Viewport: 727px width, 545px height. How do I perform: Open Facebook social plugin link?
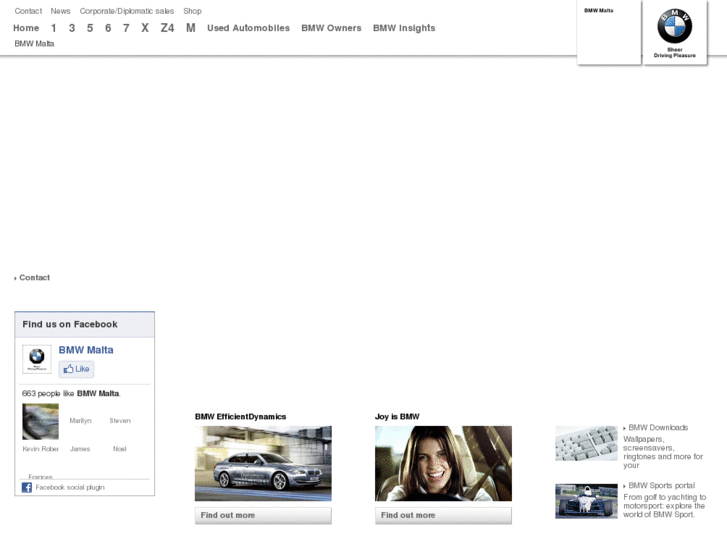click(x=70, y=487)
